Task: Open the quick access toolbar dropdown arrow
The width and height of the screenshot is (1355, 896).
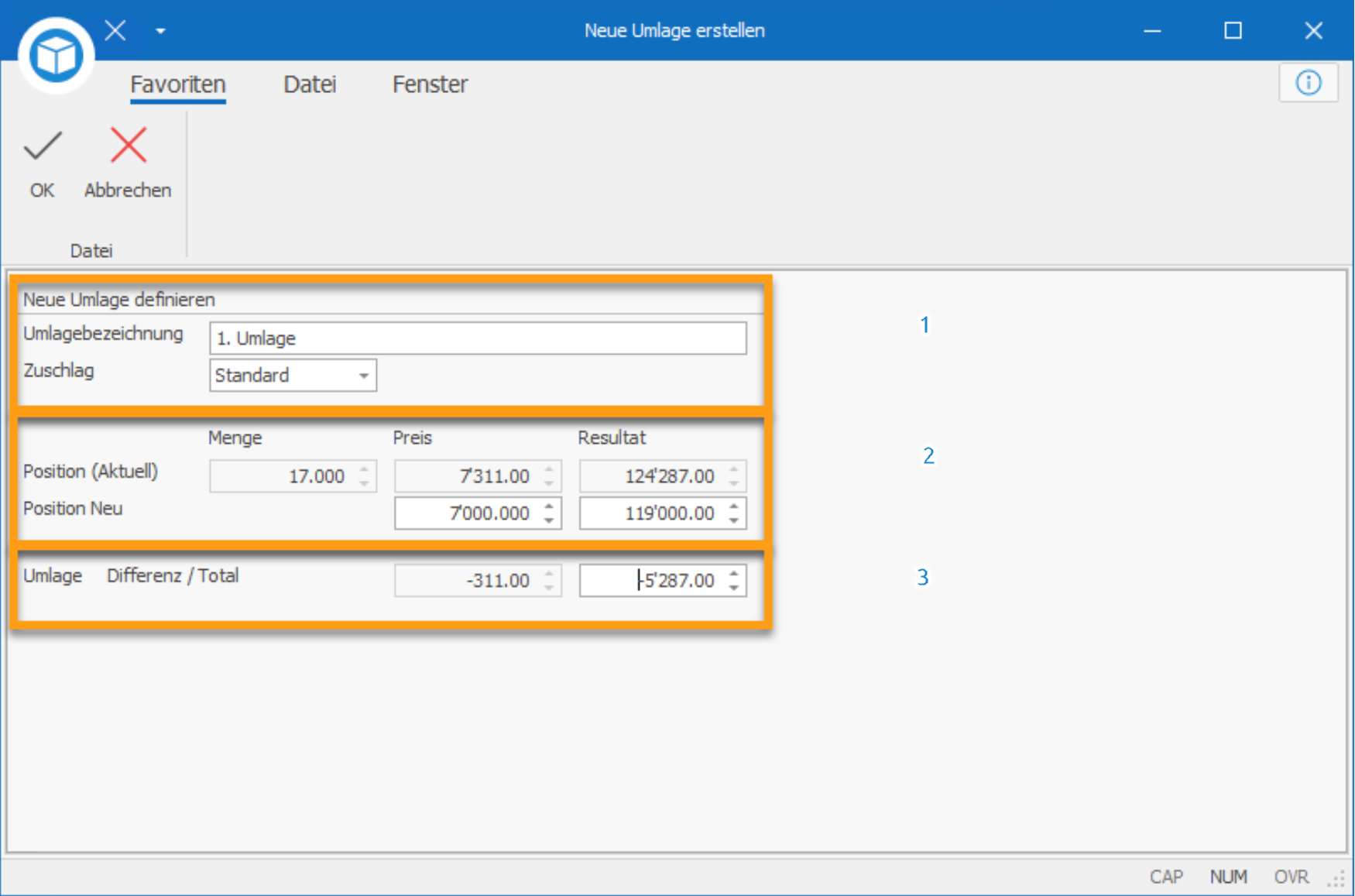Action: (x=160, y=31)
